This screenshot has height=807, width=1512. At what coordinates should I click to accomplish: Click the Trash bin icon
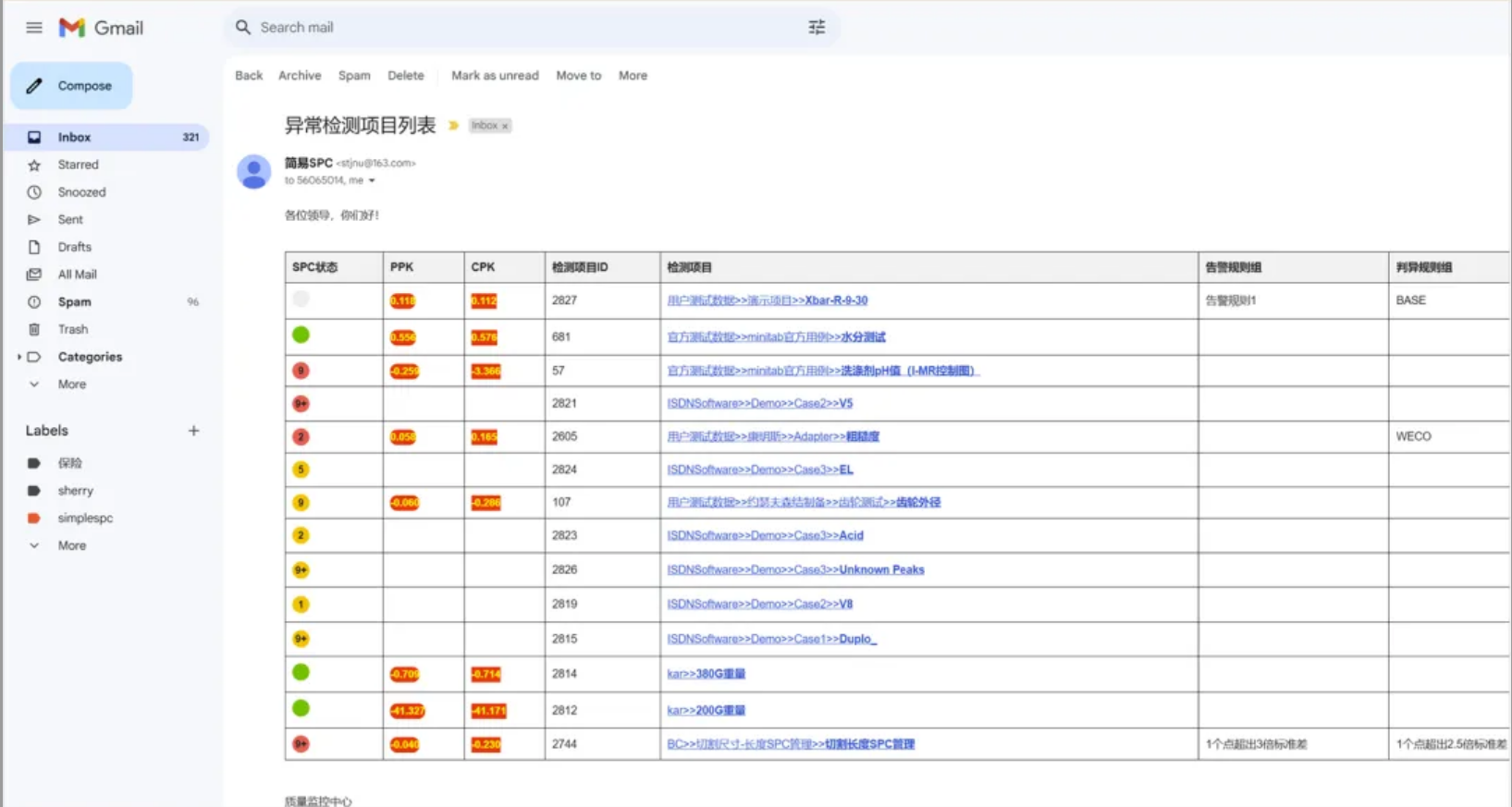click(34, 330)
